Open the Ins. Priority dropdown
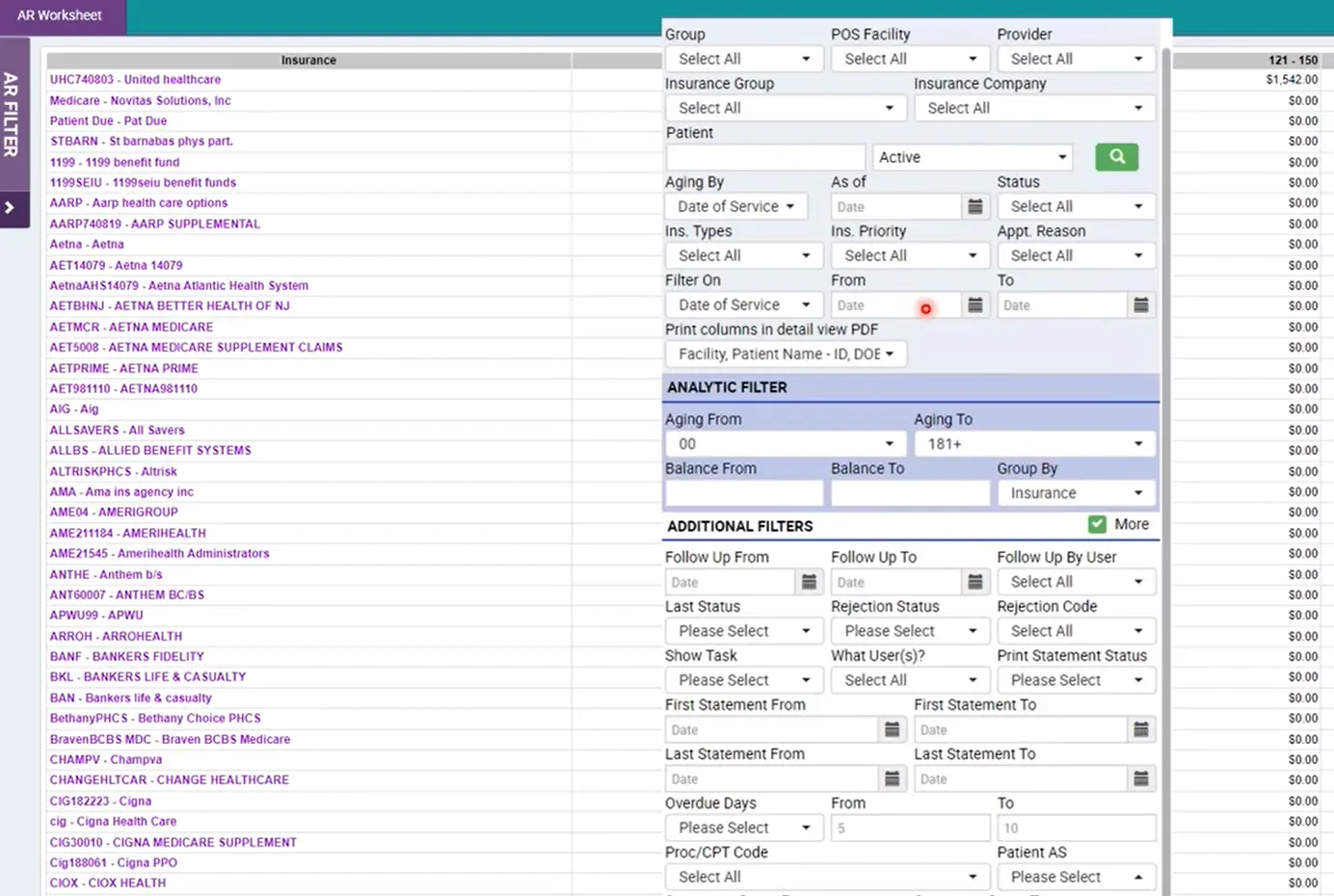The image size is (1334, 896). [x=910, y=255]
